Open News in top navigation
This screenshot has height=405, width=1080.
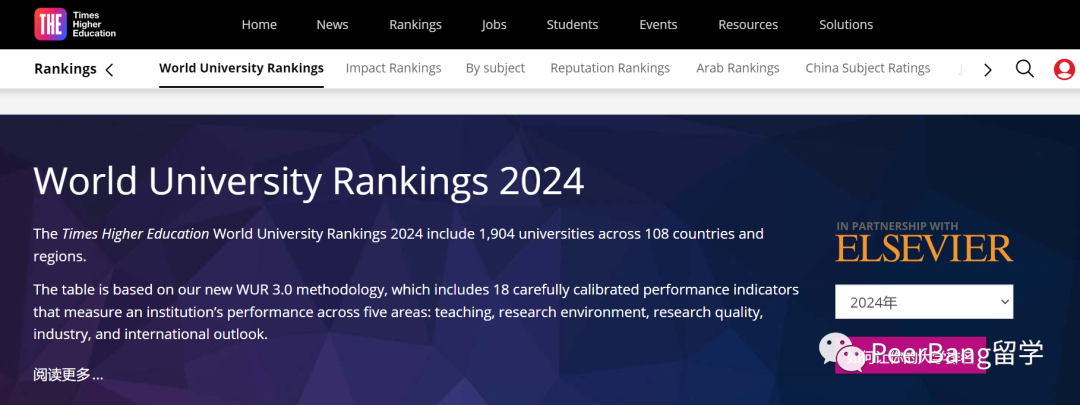(x=333, y=25)
